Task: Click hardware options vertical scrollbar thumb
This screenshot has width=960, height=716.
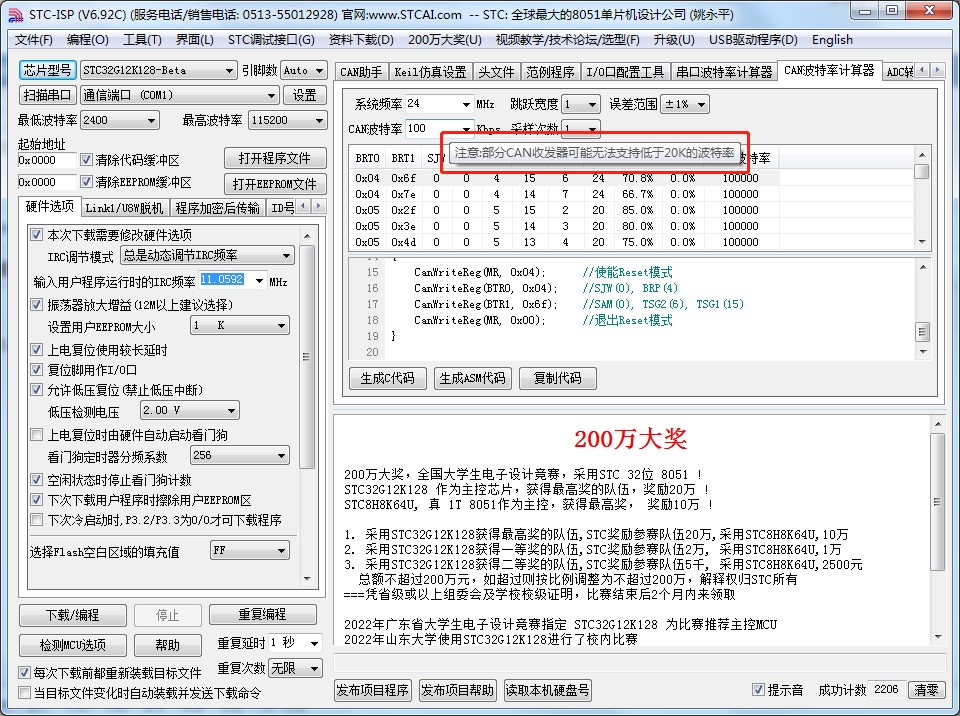Action: click(x=307, y=356)
